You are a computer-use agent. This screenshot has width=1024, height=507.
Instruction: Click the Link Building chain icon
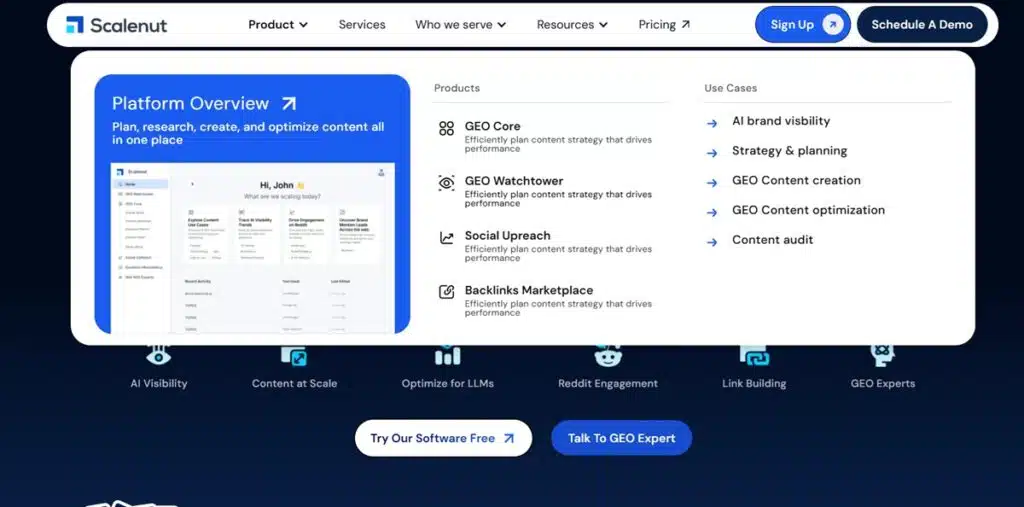click(754, 356)
